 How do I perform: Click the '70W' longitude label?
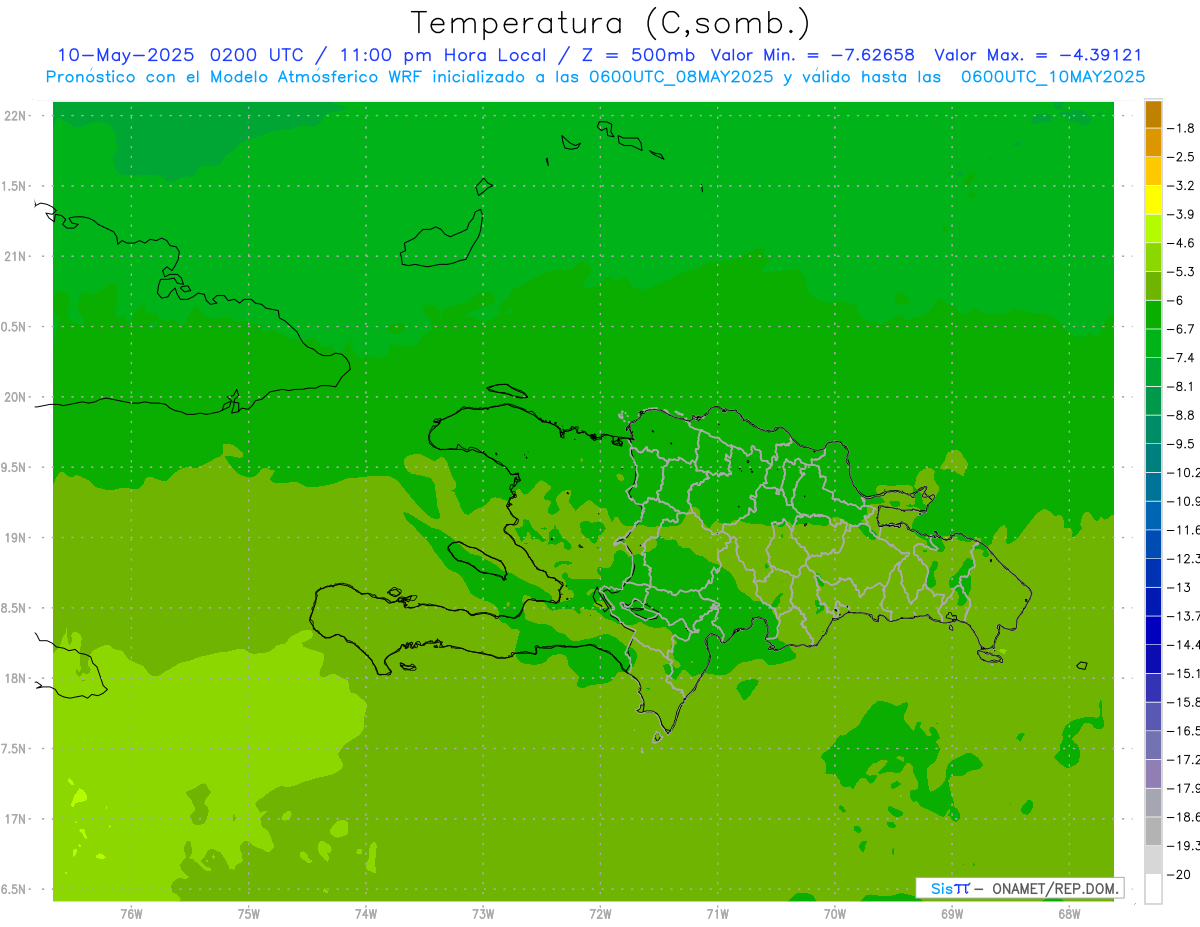(x=835, y=914)
